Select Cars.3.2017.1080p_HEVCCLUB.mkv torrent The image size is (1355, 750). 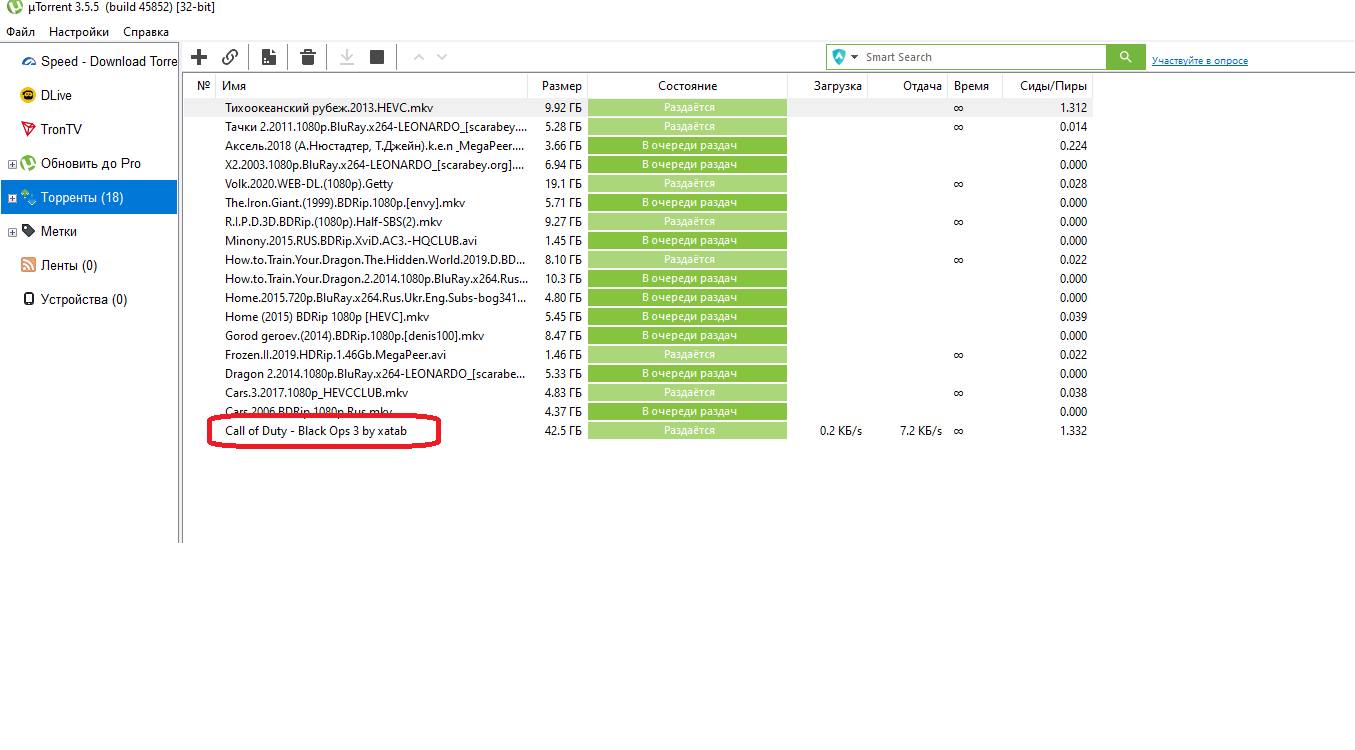(316, 392)
